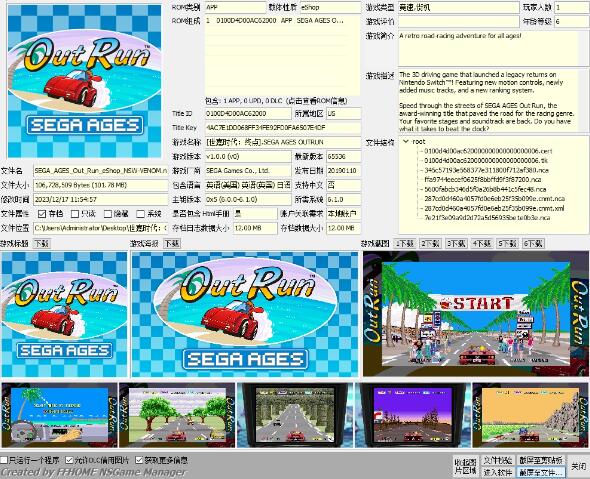Collapse the root node in file structure tree
Image resolution: width=590 pixels, height=479 pixels.
(x=406, y=141)
